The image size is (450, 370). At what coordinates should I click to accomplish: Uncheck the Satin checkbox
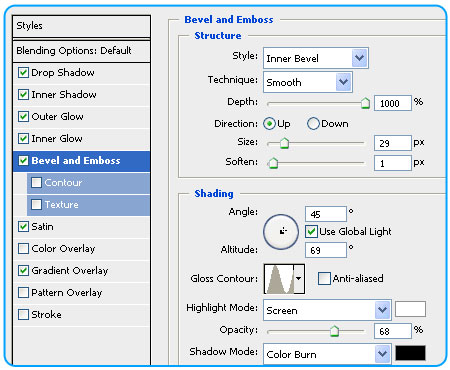tap(23, 226)
